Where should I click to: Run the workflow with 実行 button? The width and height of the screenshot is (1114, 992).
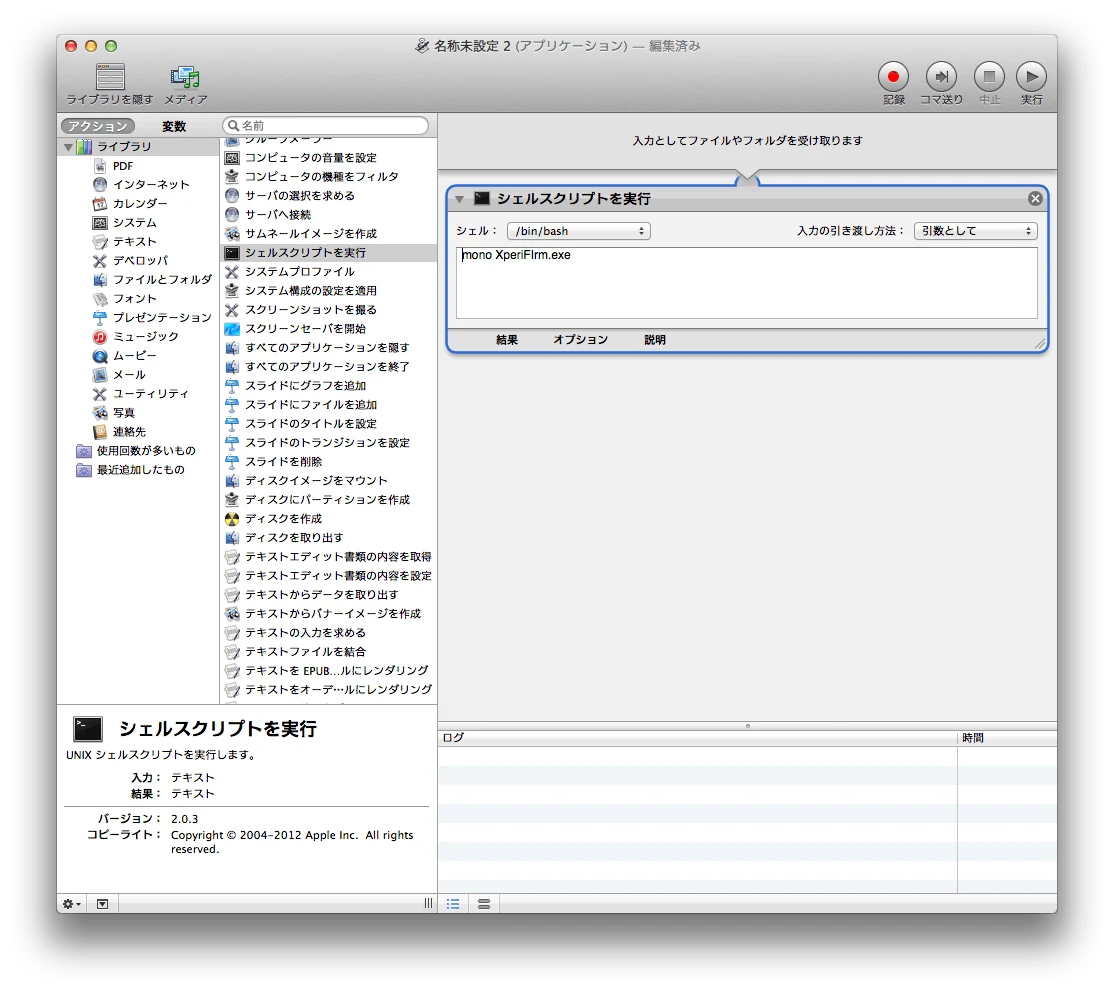click(1032, 77)
